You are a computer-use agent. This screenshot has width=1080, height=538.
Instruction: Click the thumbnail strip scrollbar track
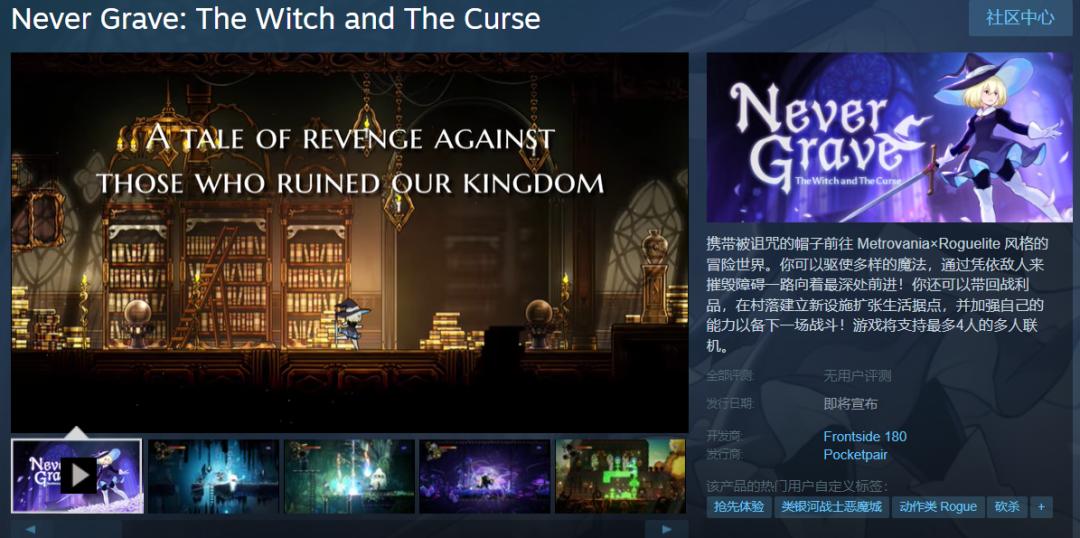tap(349, 529)
